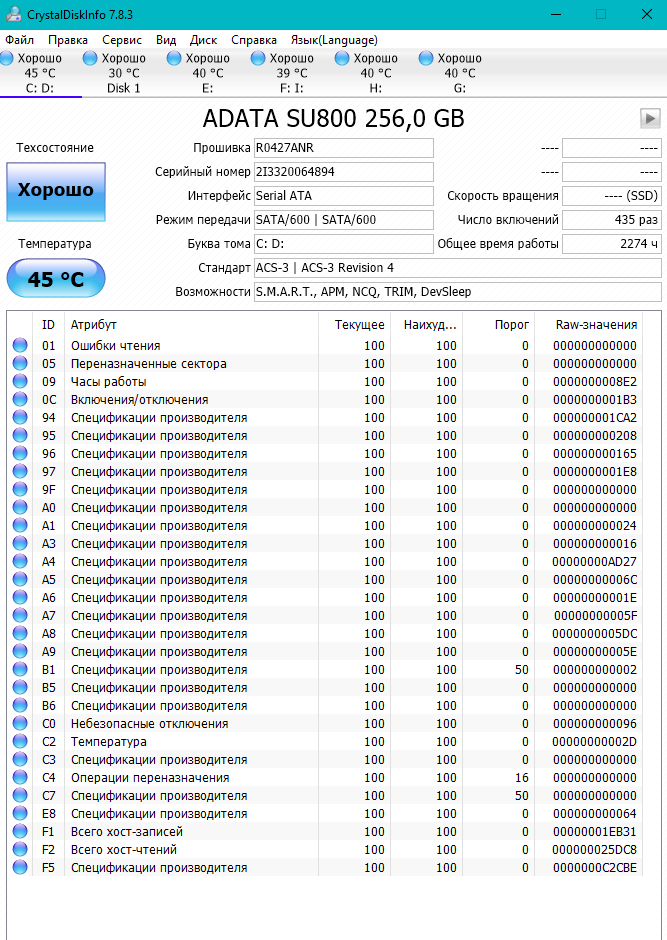667x940 pixels.
Task: Click status icon of row 09 Часы работы
Action: tap(20, 381)
